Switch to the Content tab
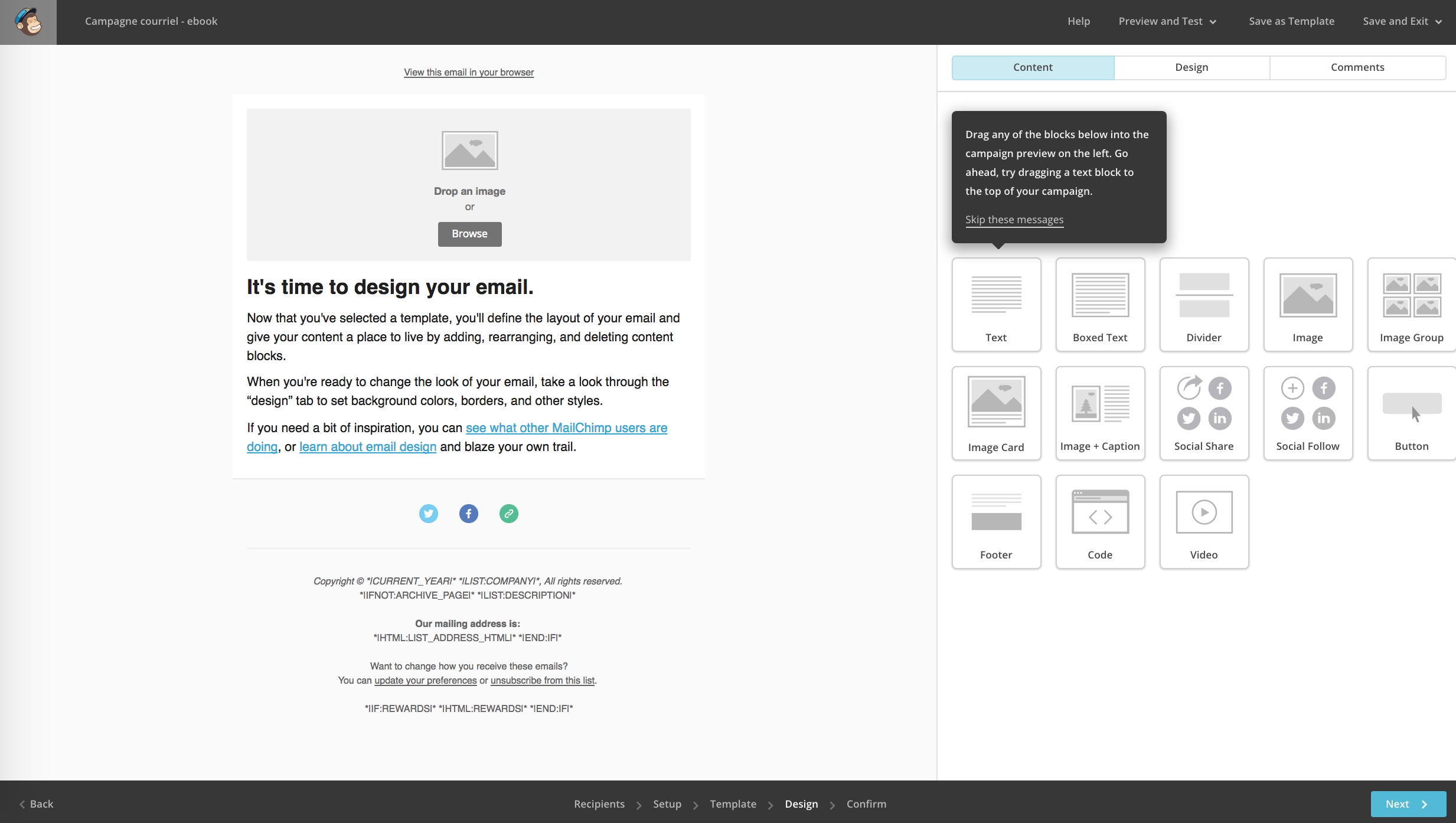This screenshot has width=1456, height=823. pos(1033,67)
